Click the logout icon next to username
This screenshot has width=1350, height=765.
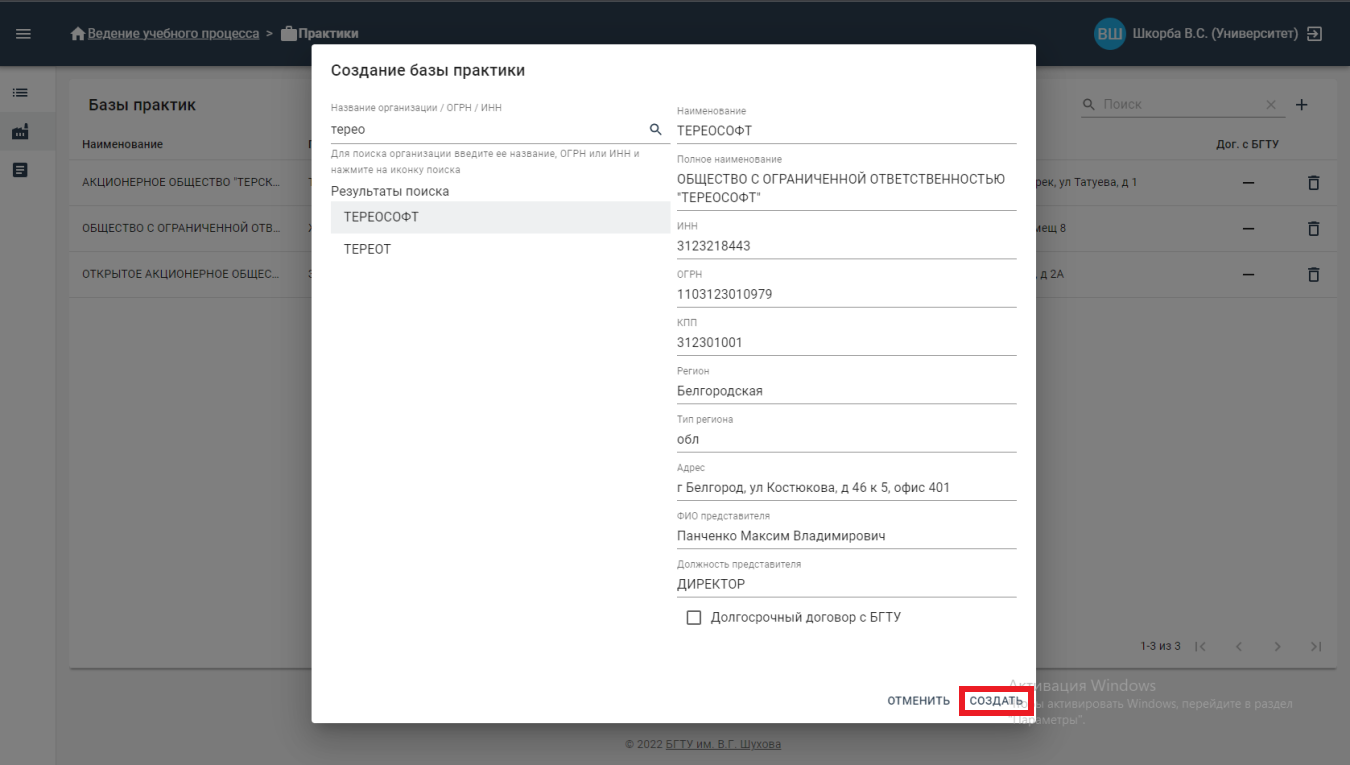coord(1315,33)
